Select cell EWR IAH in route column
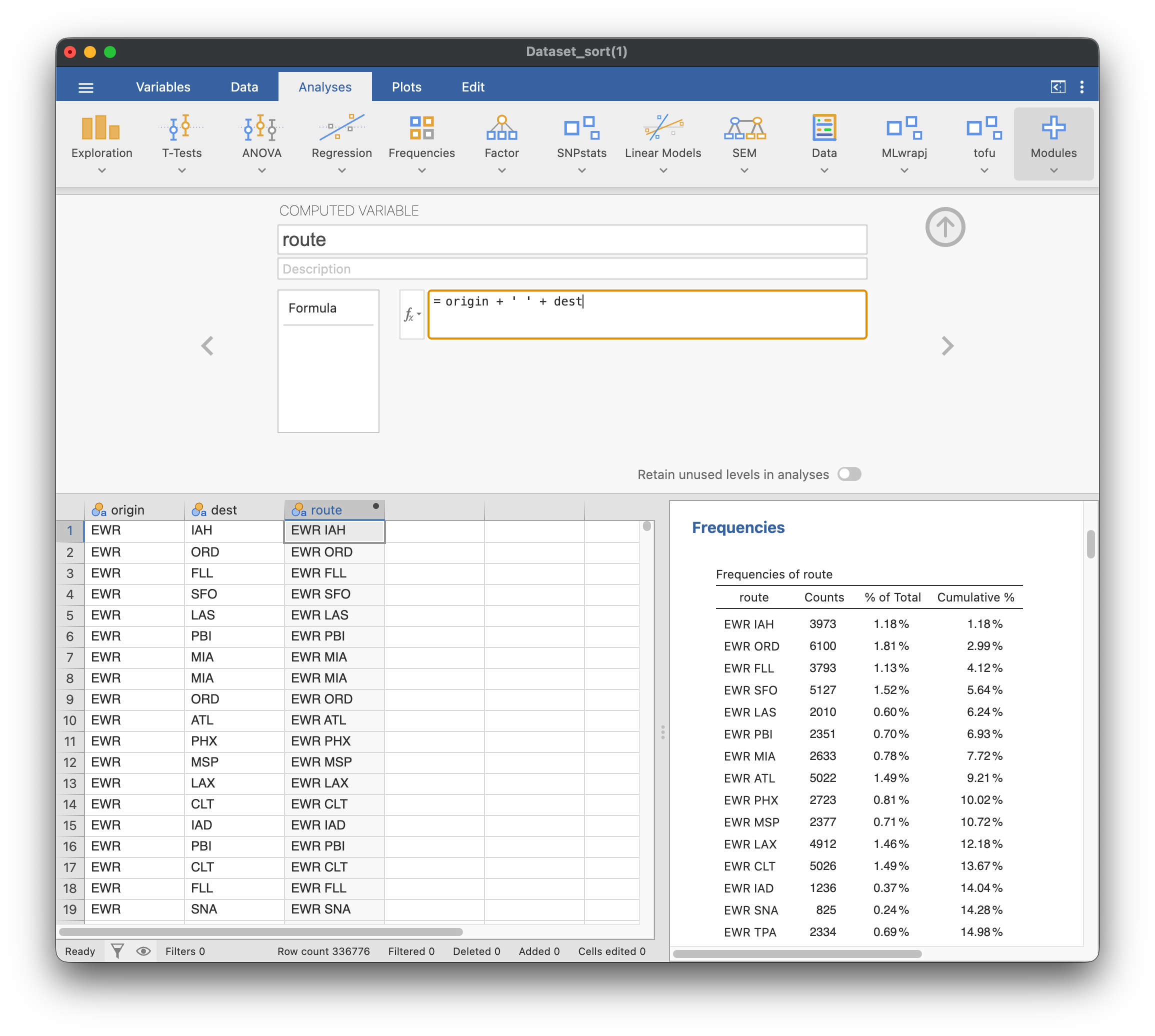Viewport: 1155px width, 1036px height. [x=334, y=530]
